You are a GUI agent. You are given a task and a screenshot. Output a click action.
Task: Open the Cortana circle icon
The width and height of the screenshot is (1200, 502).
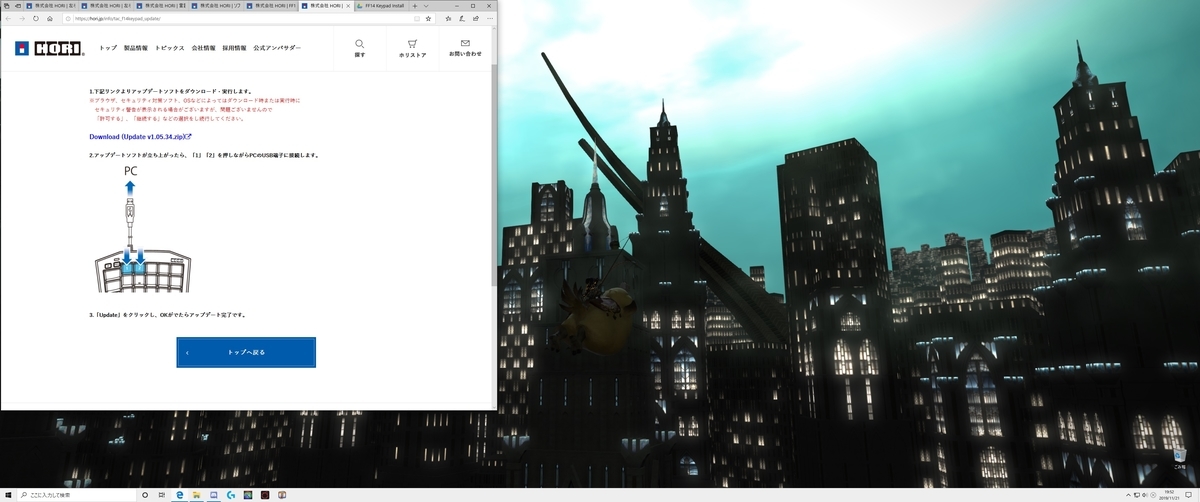145,494
